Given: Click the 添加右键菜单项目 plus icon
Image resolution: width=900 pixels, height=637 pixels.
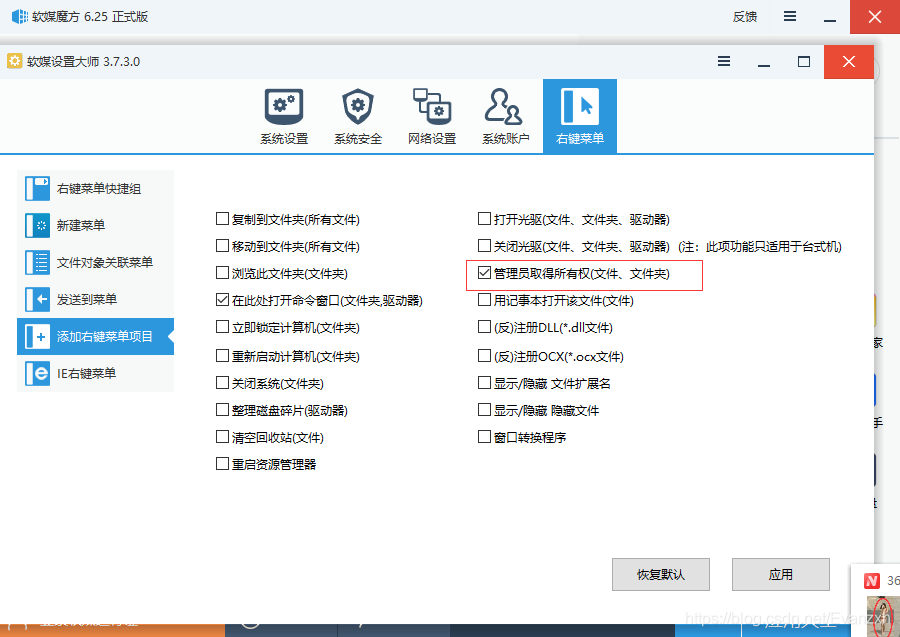Looking at the screenshot, I should (37, 337).
